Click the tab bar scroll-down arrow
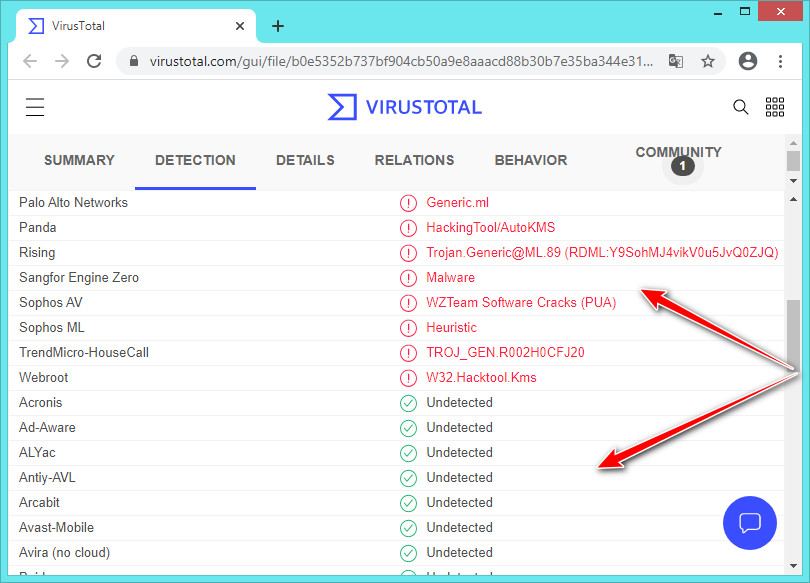 [793, 181]
